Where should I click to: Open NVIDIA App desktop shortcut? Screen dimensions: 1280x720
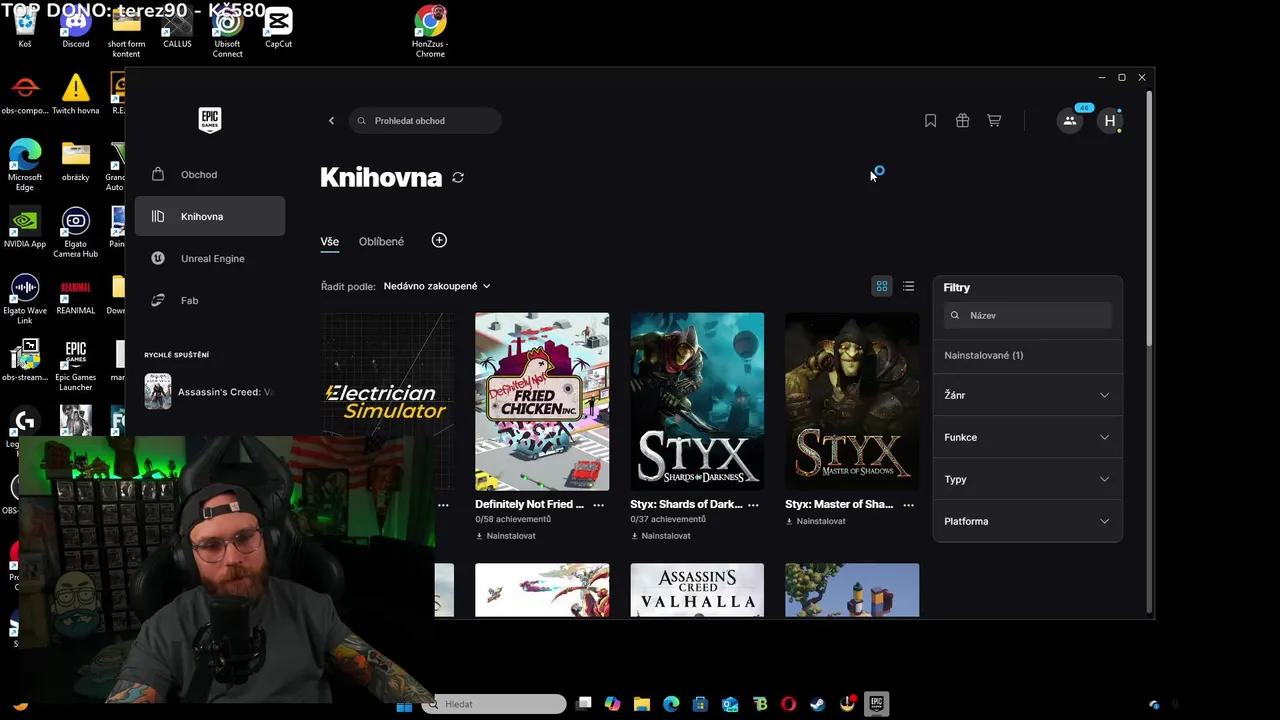[25, 228]
